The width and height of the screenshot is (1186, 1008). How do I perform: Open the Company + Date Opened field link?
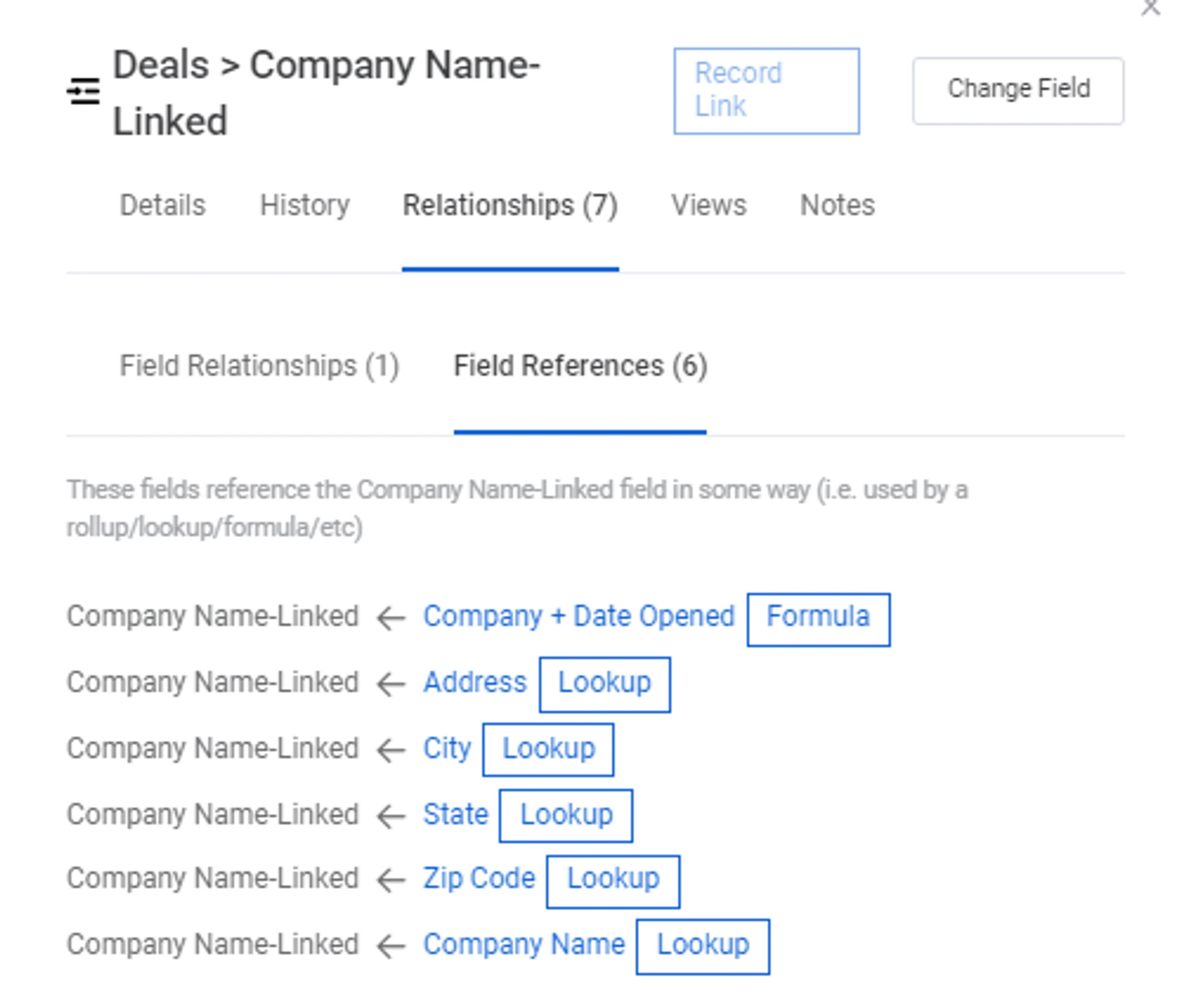[579, 616]
